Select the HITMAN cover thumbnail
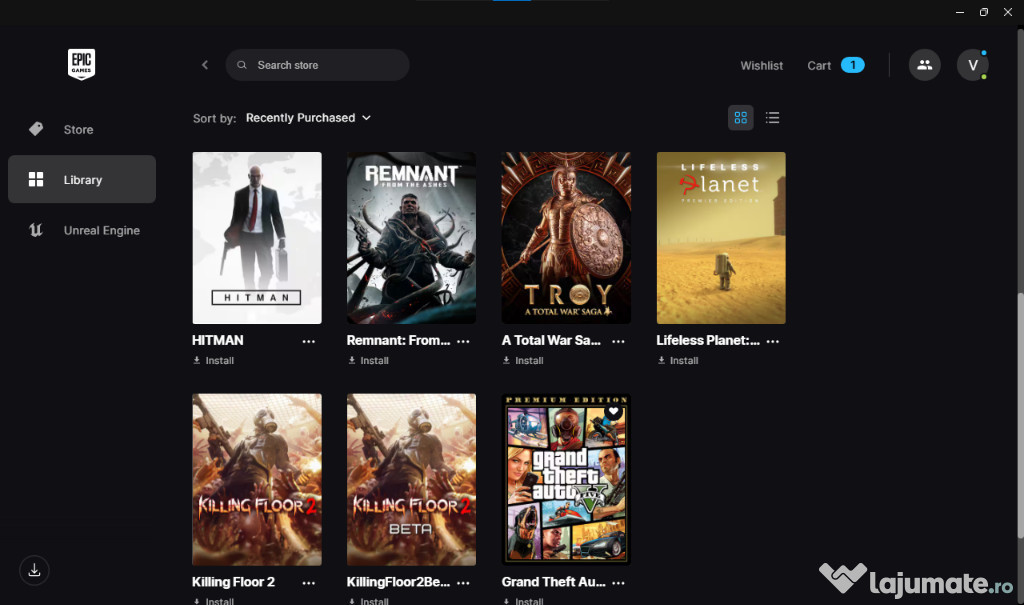 (x=257, y=238)
